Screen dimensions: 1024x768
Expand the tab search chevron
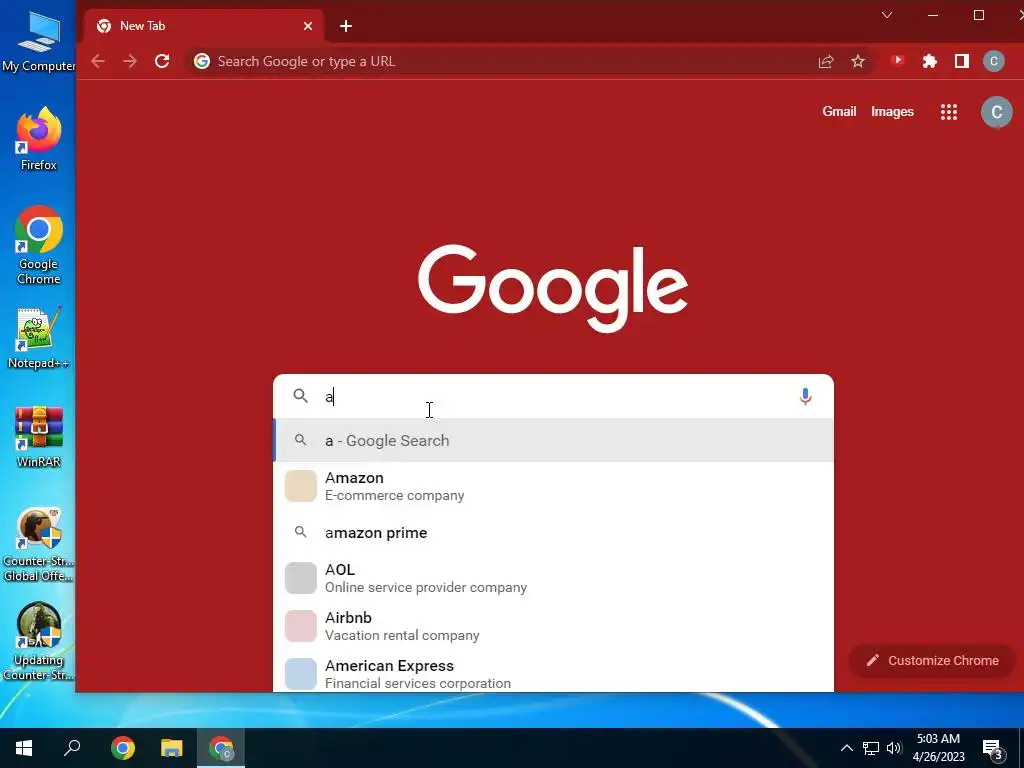pos(887,15)
